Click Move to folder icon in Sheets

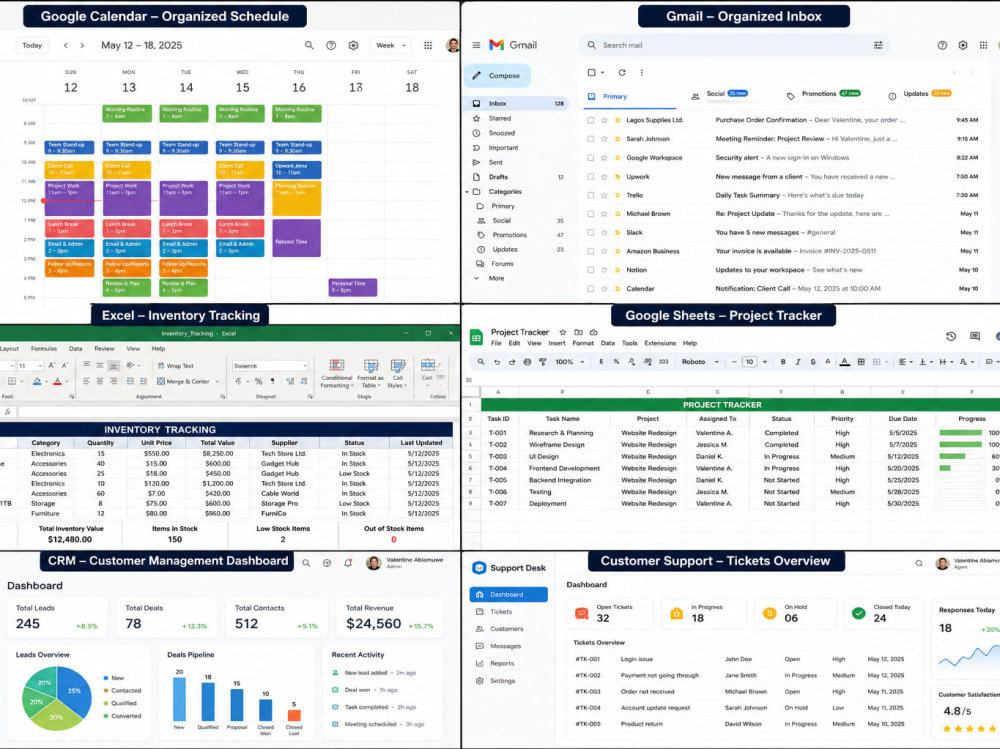pyautogui.click(x=578, y=332)
